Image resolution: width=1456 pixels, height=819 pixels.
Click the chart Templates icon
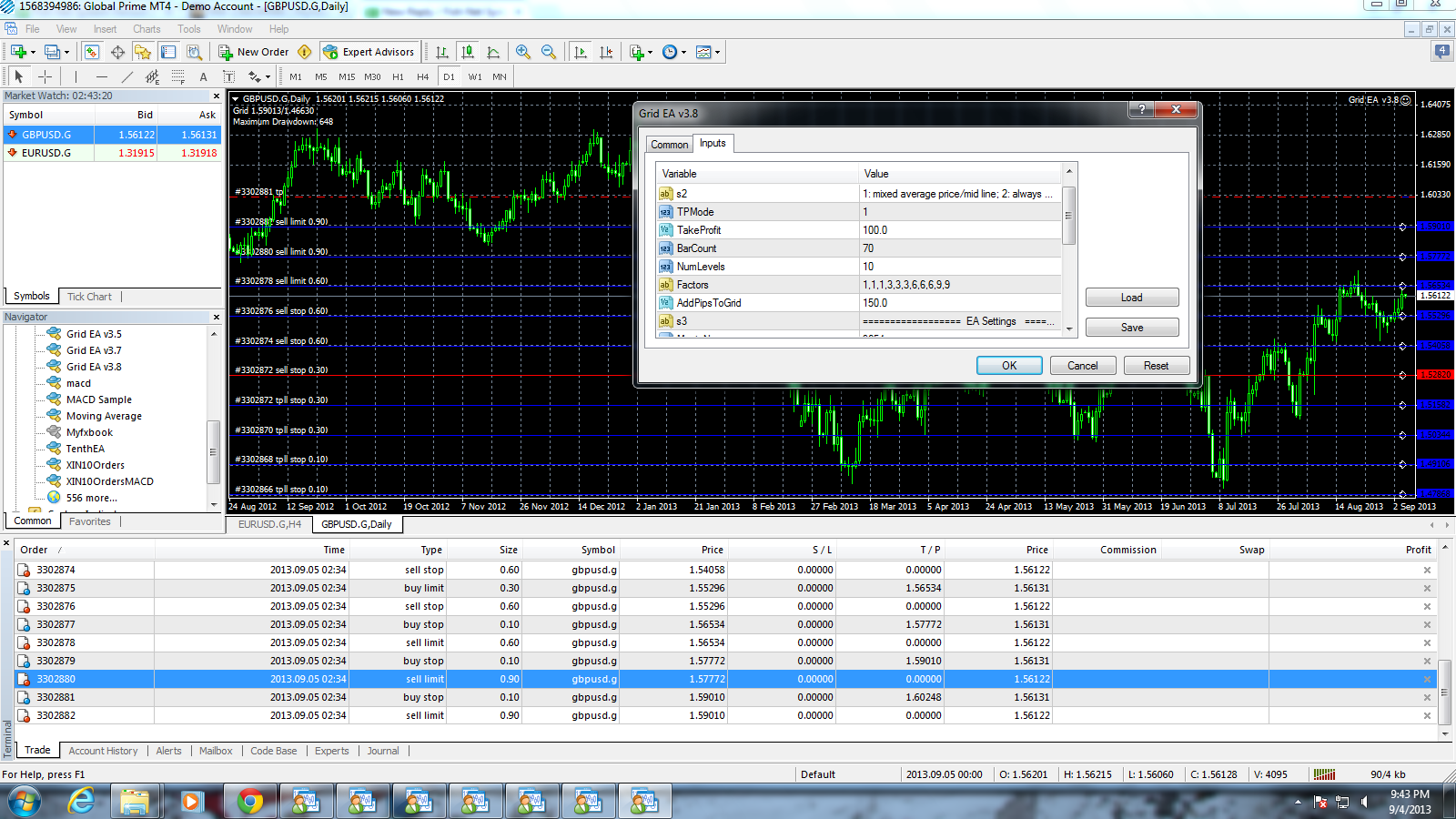[703, 52]
